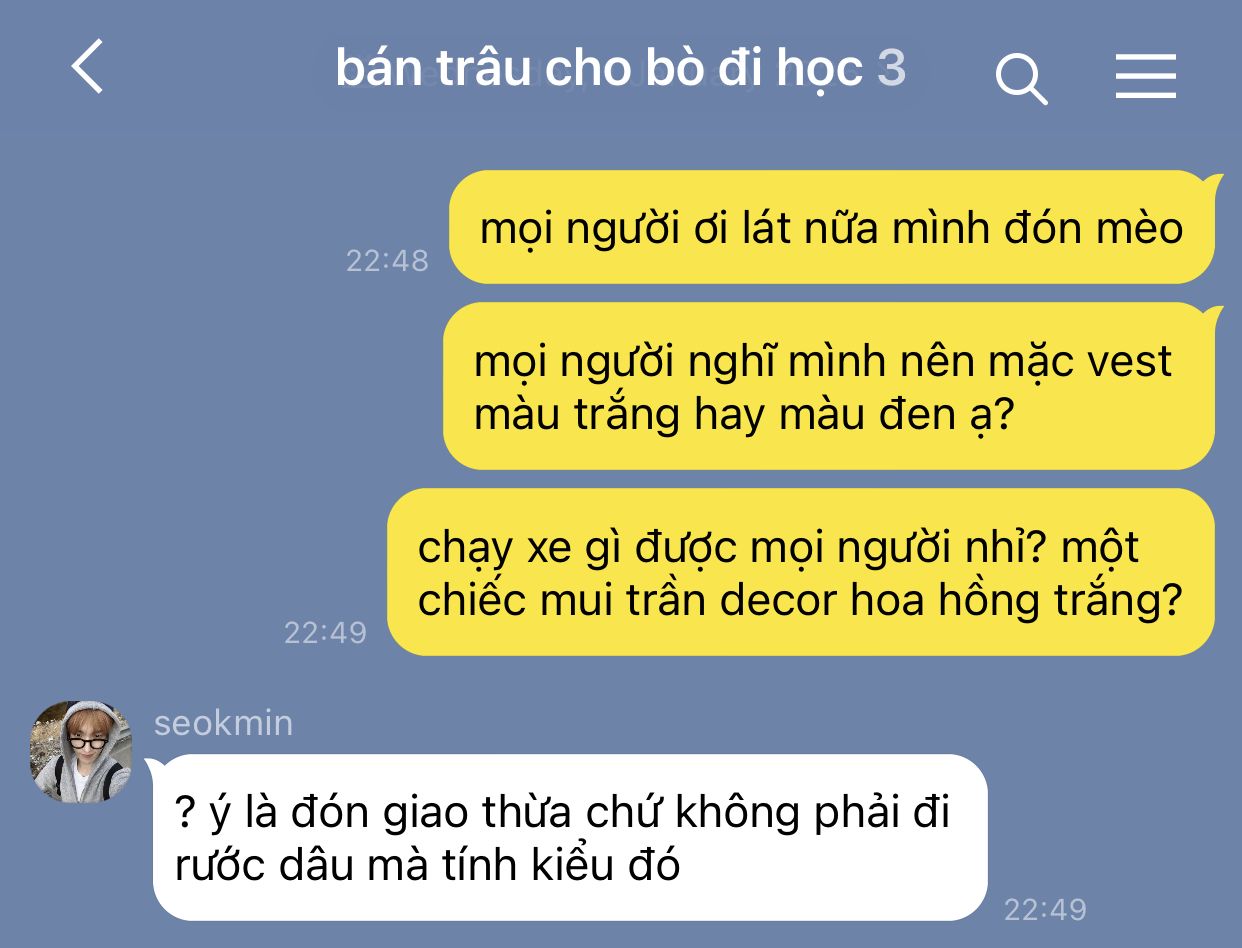1242x948 pixels.
Task: Tap the chat title "bán trâu cho bò đi học"
Action: pos(599,69)
